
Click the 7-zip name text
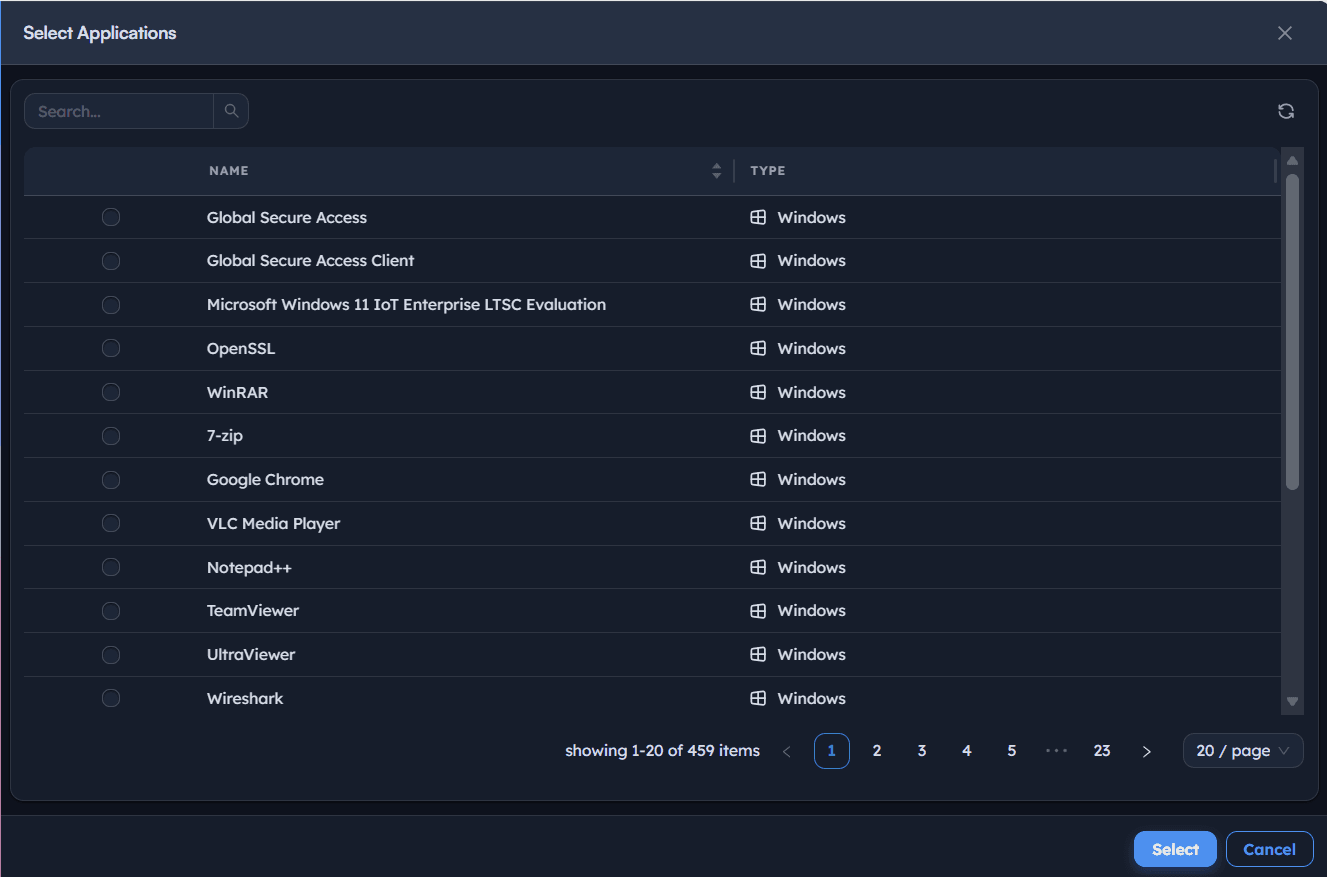click(225, 436)
